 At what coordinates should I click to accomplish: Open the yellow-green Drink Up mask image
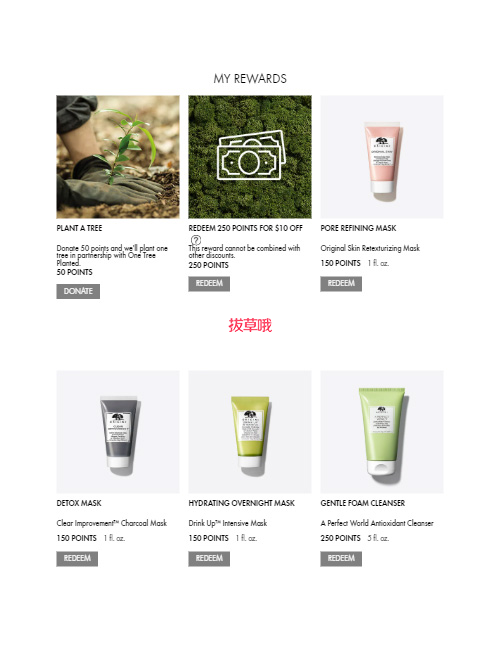250,432
